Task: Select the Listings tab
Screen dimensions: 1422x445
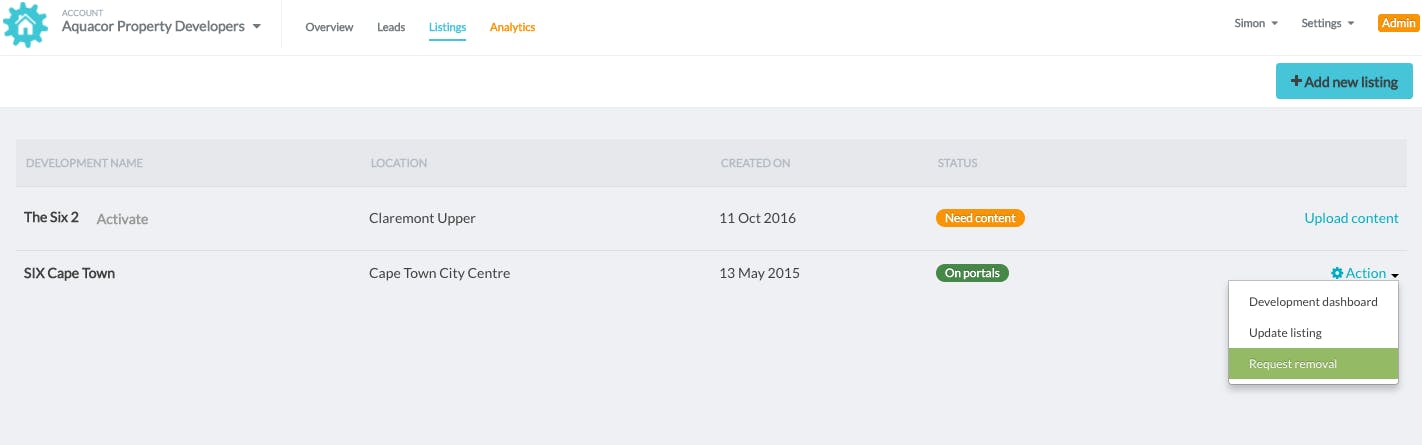Action: tap(447, 27)
